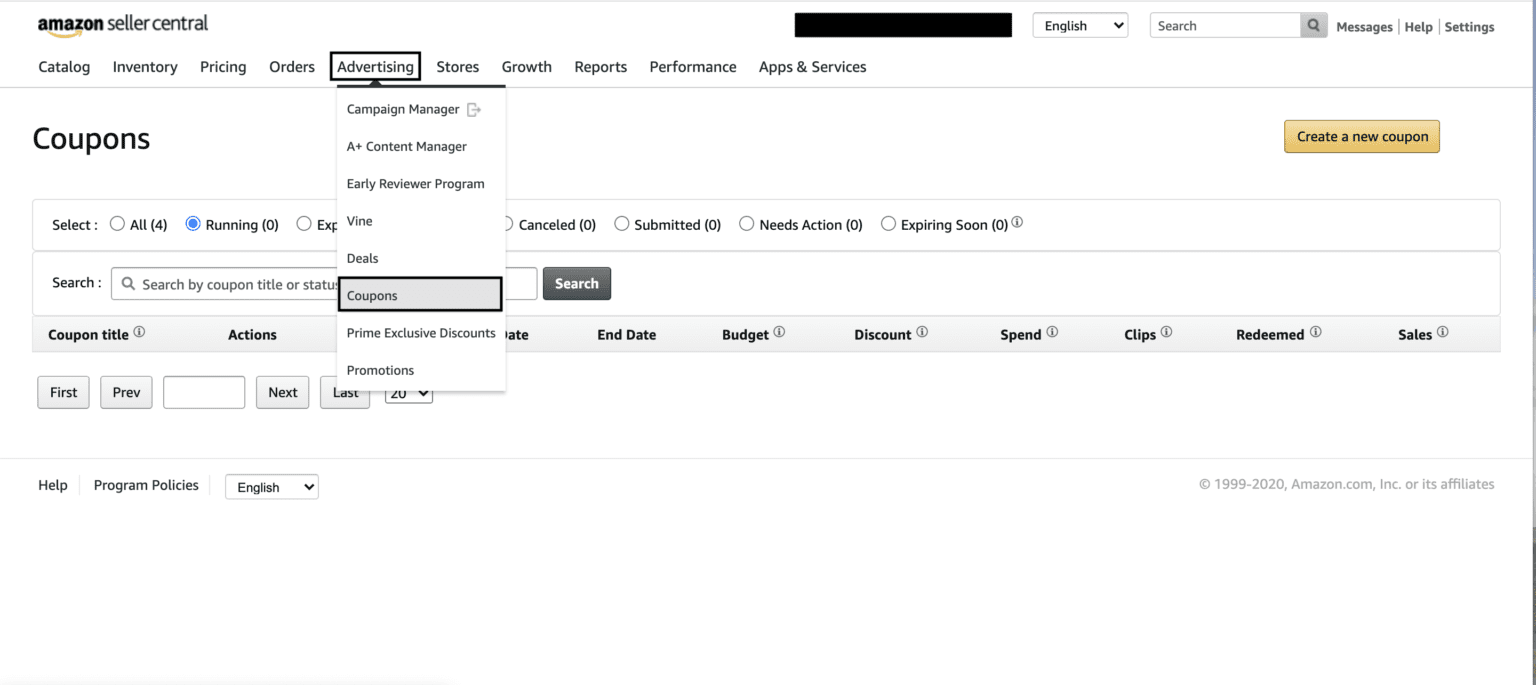Click the Amazon Seller Central logo
Image resolution: width=1536 pixels, height=685 pixels.
click(122, 24)
